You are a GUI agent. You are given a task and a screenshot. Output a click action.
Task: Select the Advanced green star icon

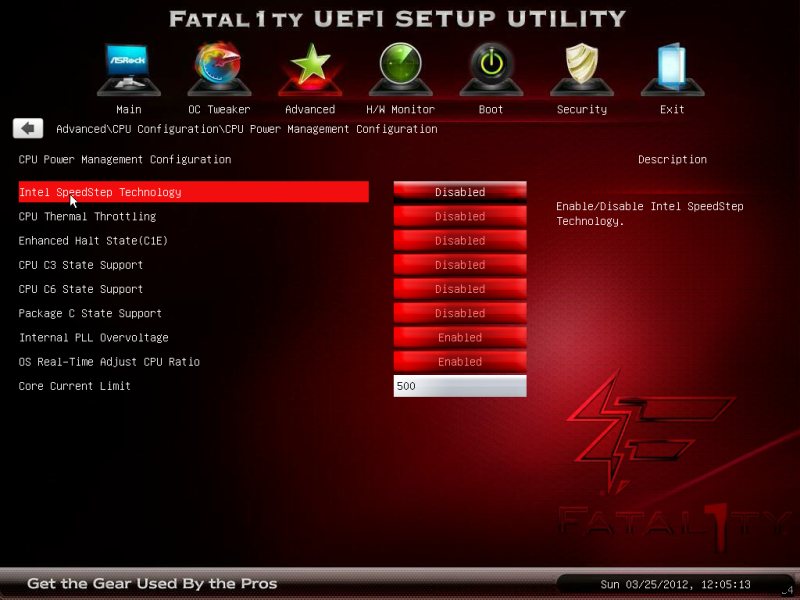(x=310, y=69)
